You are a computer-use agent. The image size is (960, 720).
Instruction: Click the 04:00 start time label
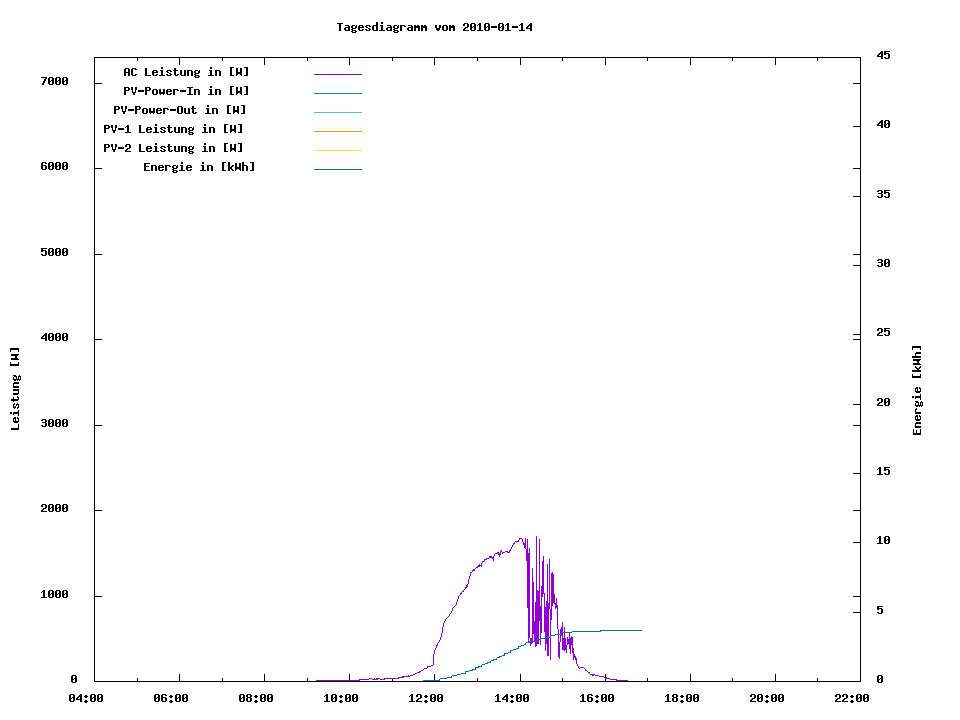(86, 698)
